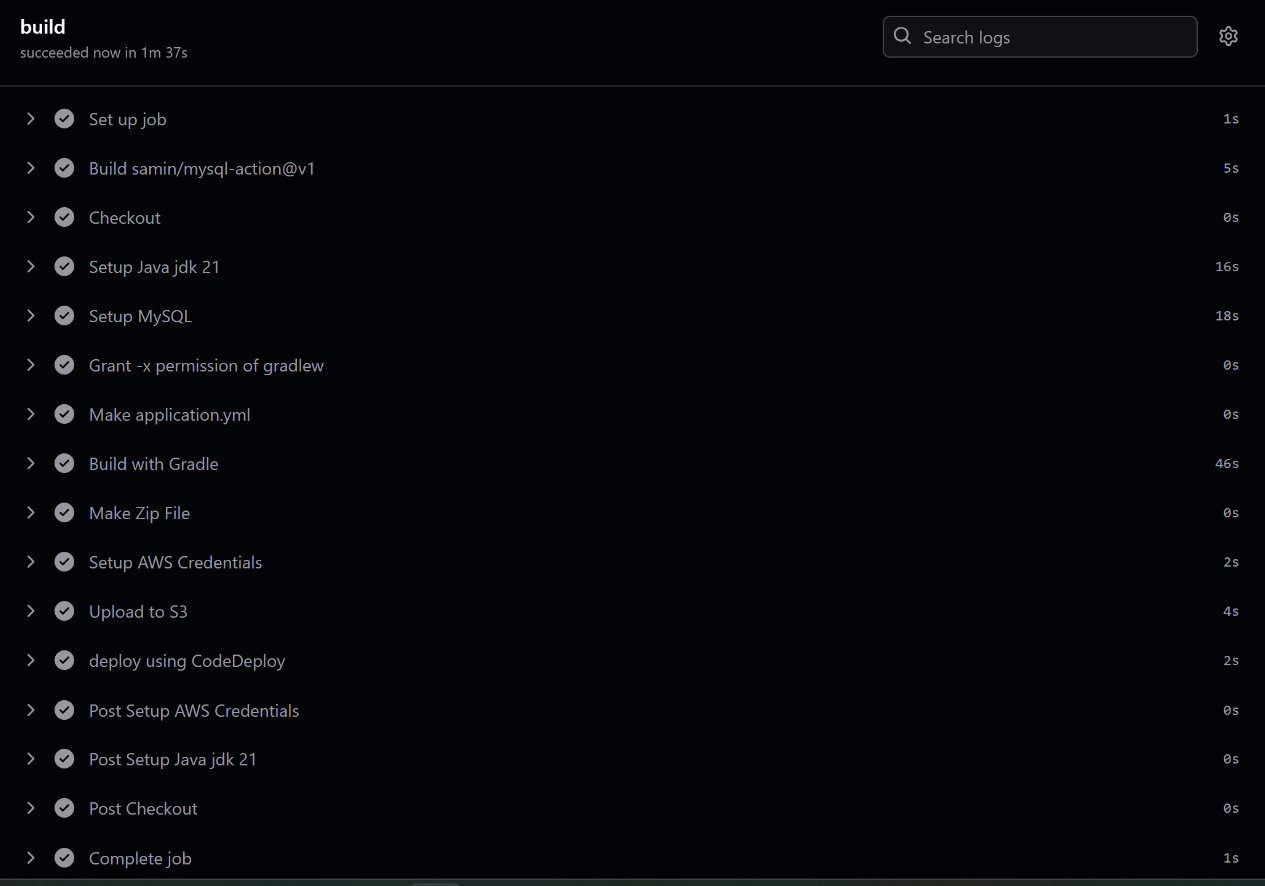The height and width of the screenshot is (886, 1265).
Task: Open the Setup Java jdk 21 label
Action: click(x=154, y=267)
